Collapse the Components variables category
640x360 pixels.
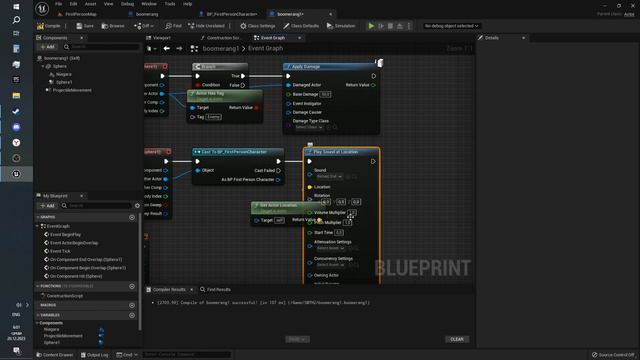click(x=37, y=323)
